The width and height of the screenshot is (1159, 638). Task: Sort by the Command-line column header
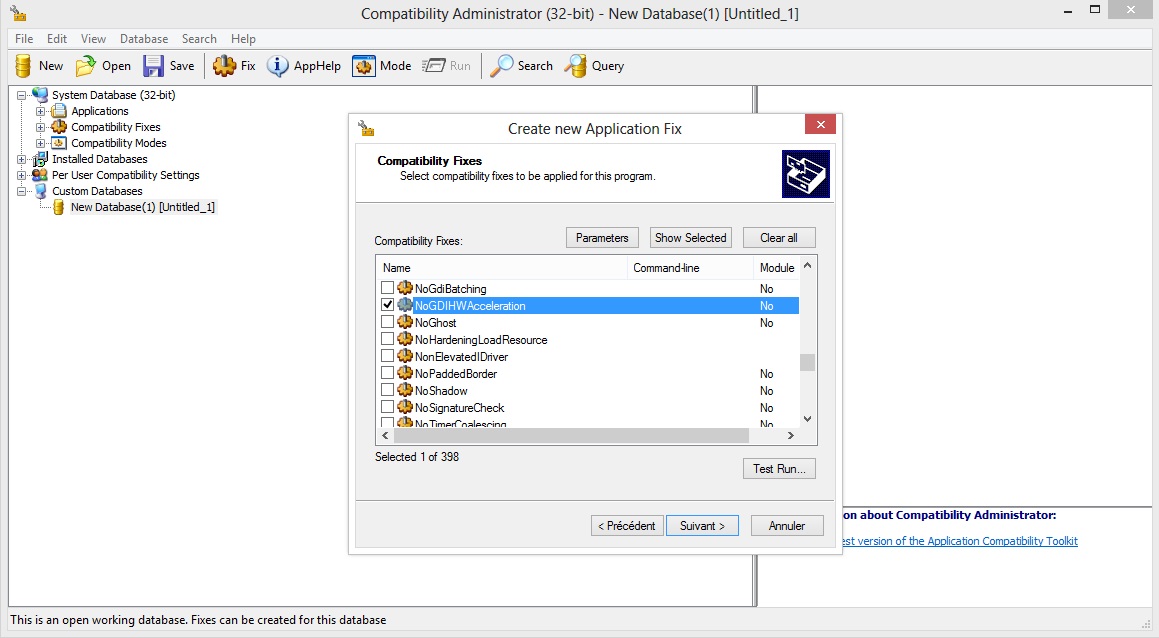click(690, 268)
